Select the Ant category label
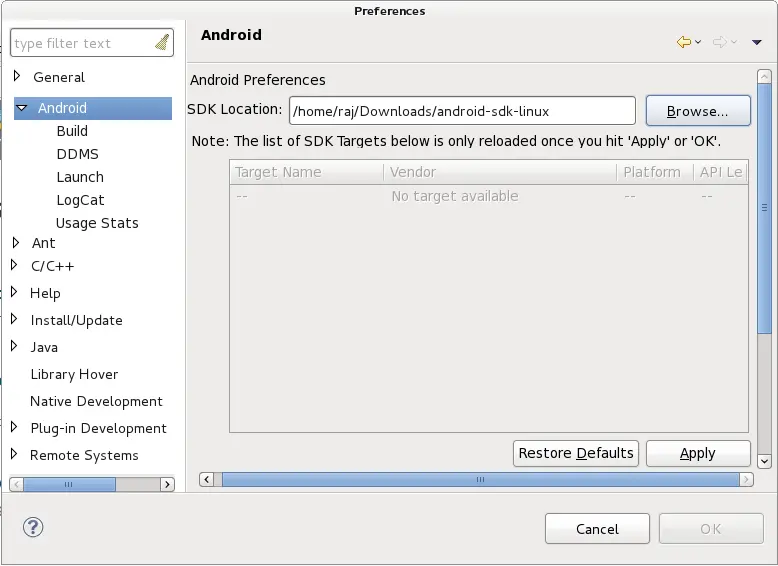This screenshot has width=778, height=566. pyautogui.click(x=44, y=243)
